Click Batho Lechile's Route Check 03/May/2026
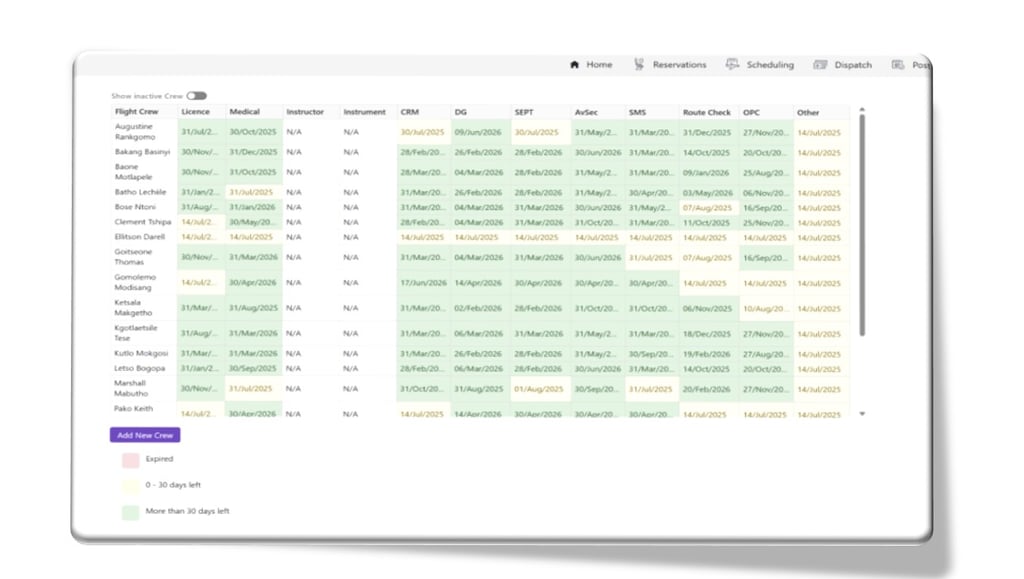The height and width of the screenshot is (579, 1024). click(x=708, y=193)
